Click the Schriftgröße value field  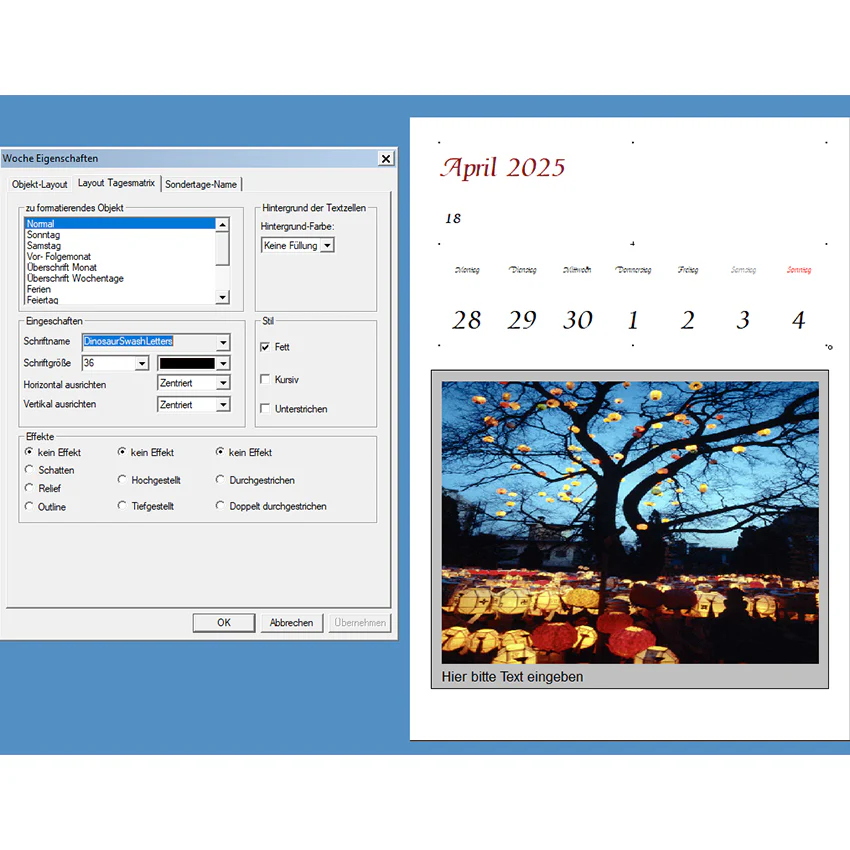pyautogui.click(x=108, y=363)
